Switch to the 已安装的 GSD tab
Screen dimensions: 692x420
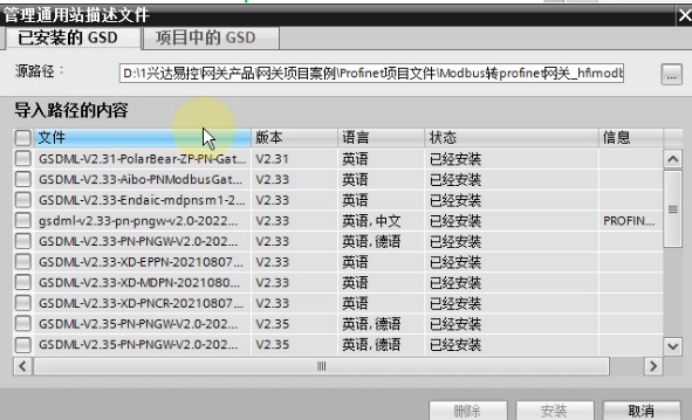pos(73,38)
